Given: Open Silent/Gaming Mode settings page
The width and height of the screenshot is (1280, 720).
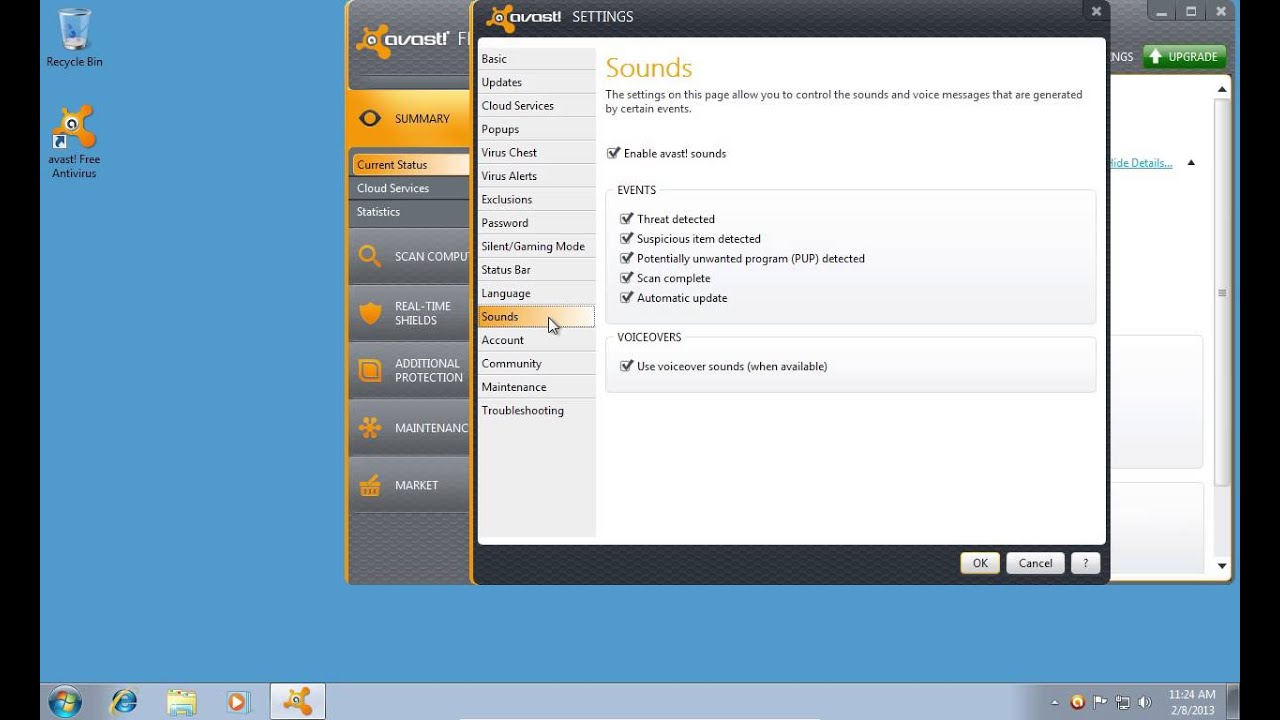Looking at the screenshot, I should [x=536, y=246].
